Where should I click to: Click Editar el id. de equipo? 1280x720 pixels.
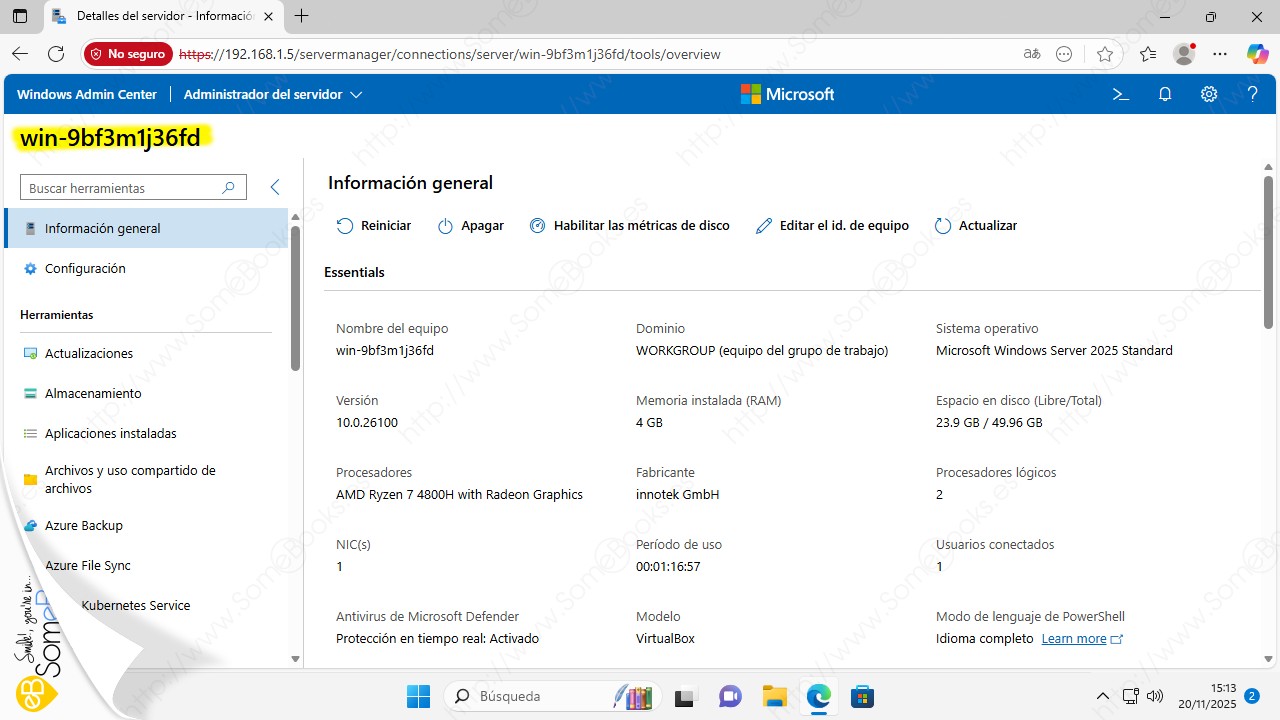(832, 226)
